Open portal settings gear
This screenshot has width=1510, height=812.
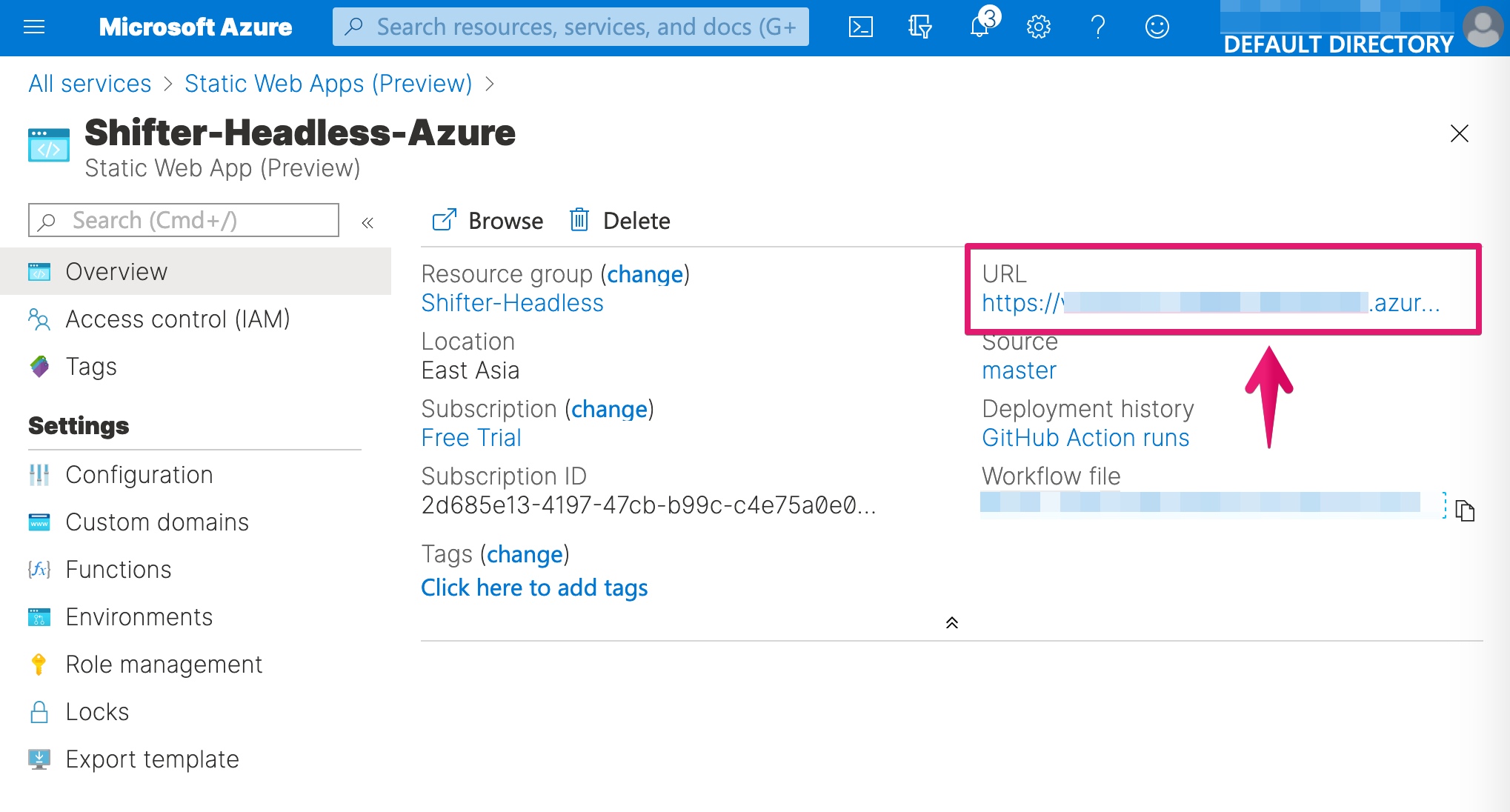1038,27
